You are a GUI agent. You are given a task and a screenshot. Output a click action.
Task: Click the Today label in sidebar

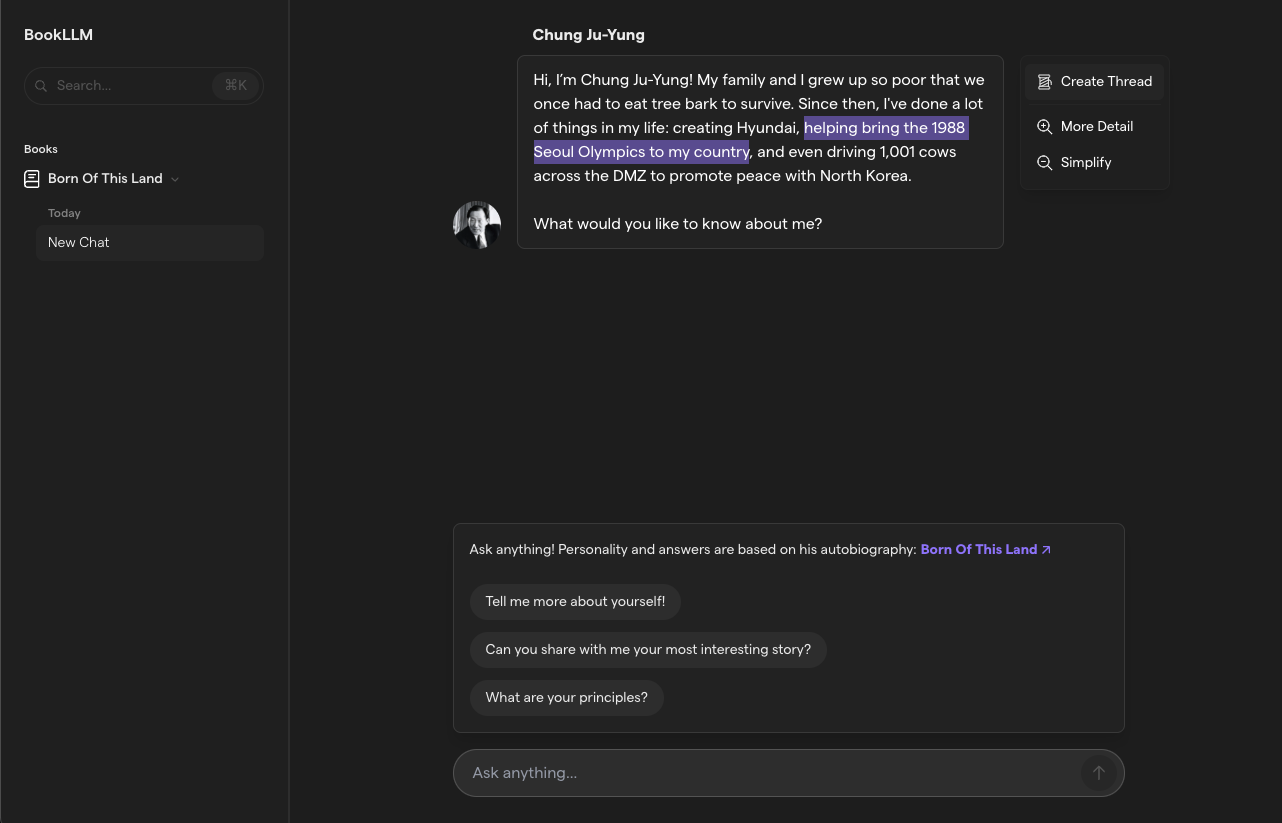(64, 214)
